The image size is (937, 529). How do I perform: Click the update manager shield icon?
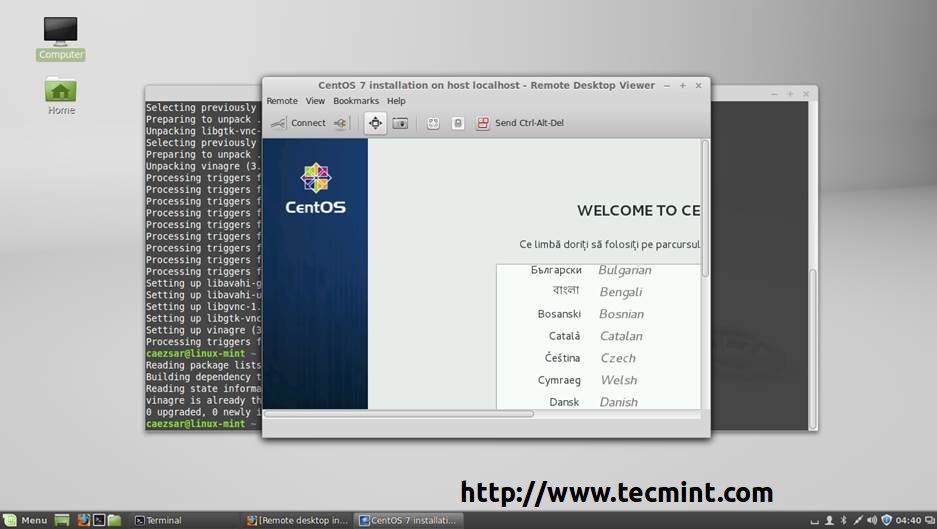pos(887,521)
